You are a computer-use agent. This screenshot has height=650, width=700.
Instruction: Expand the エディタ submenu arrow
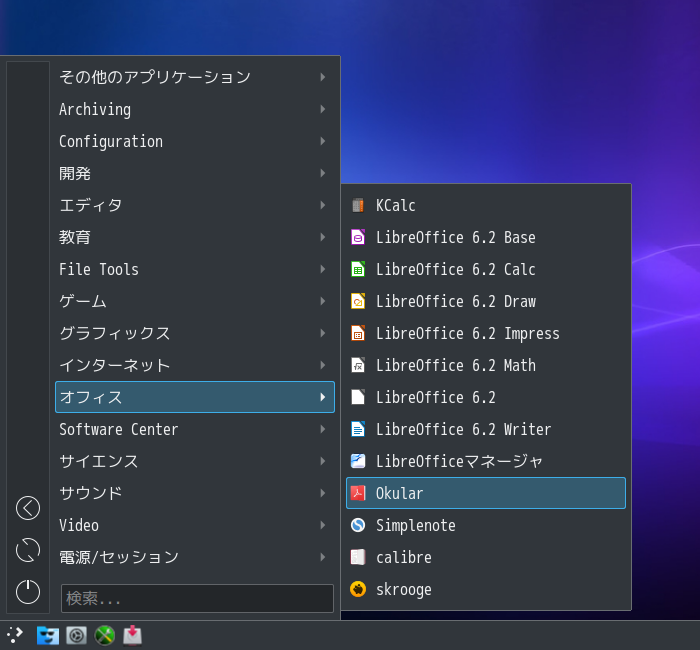323,205
